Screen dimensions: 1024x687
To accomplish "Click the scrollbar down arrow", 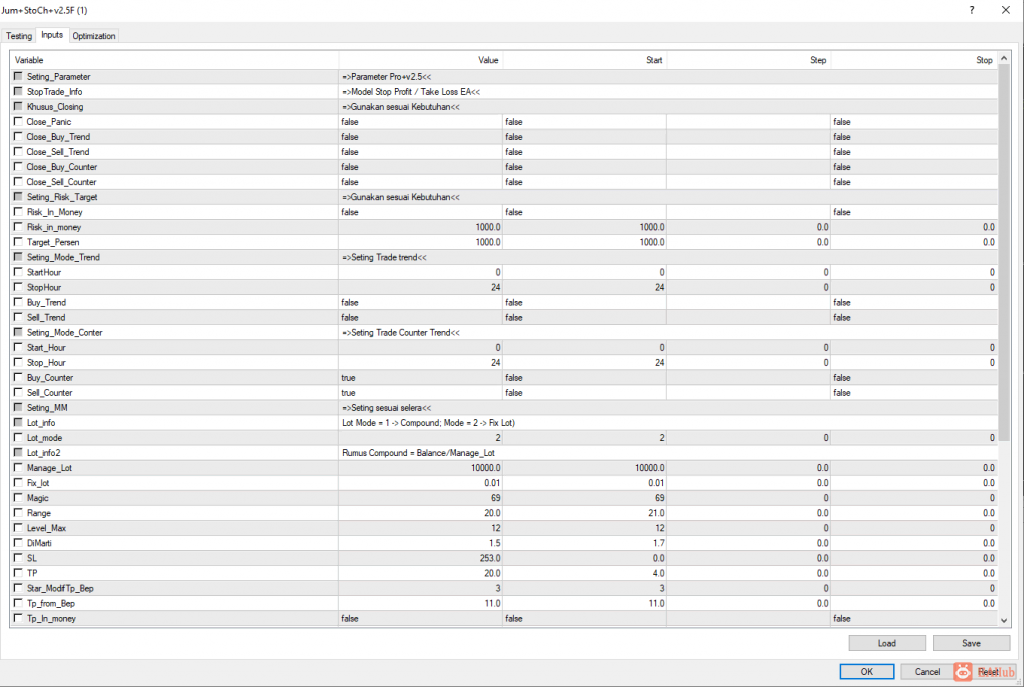I will pos(1004,620).
